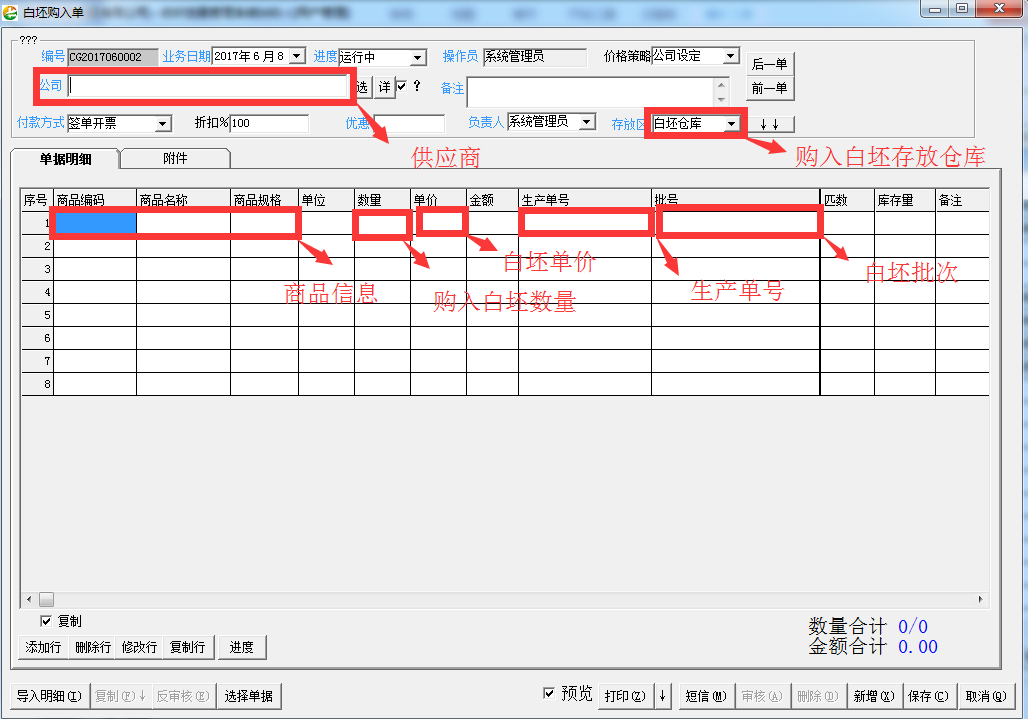Click the 复制行 button
The image size is (1028, 719).
click(x=188, y=647)
